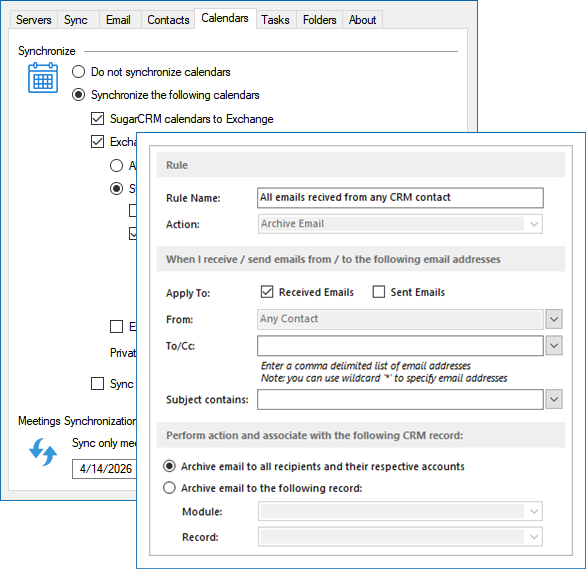Go to the Contacts tab
This screenshot has height=570, width=586.
168,20
